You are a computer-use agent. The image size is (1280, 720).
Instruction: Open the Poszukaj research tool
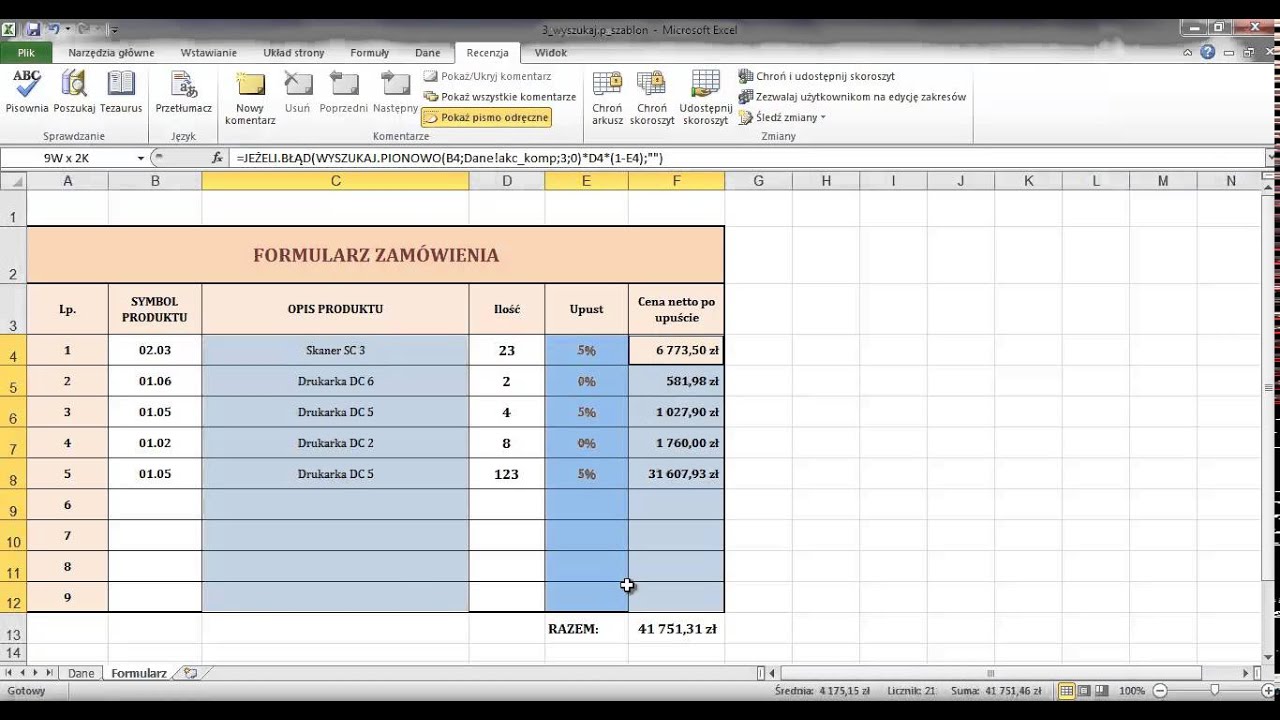pos(74,92)
